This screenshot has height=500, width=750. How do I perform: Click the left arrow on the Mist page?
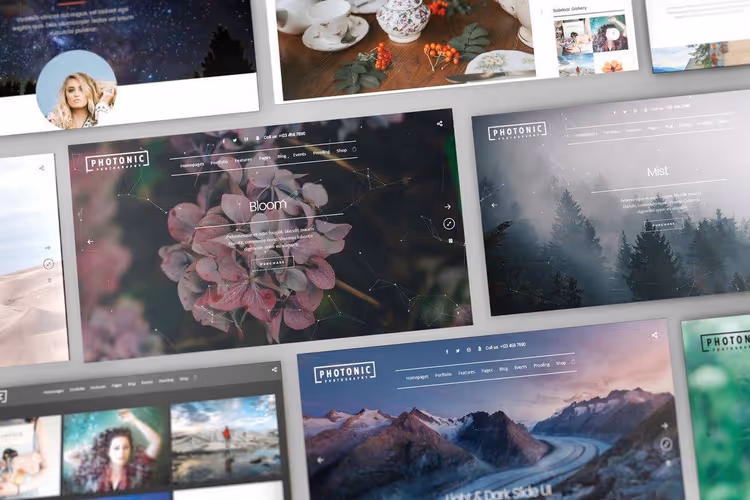pos(494,205)
